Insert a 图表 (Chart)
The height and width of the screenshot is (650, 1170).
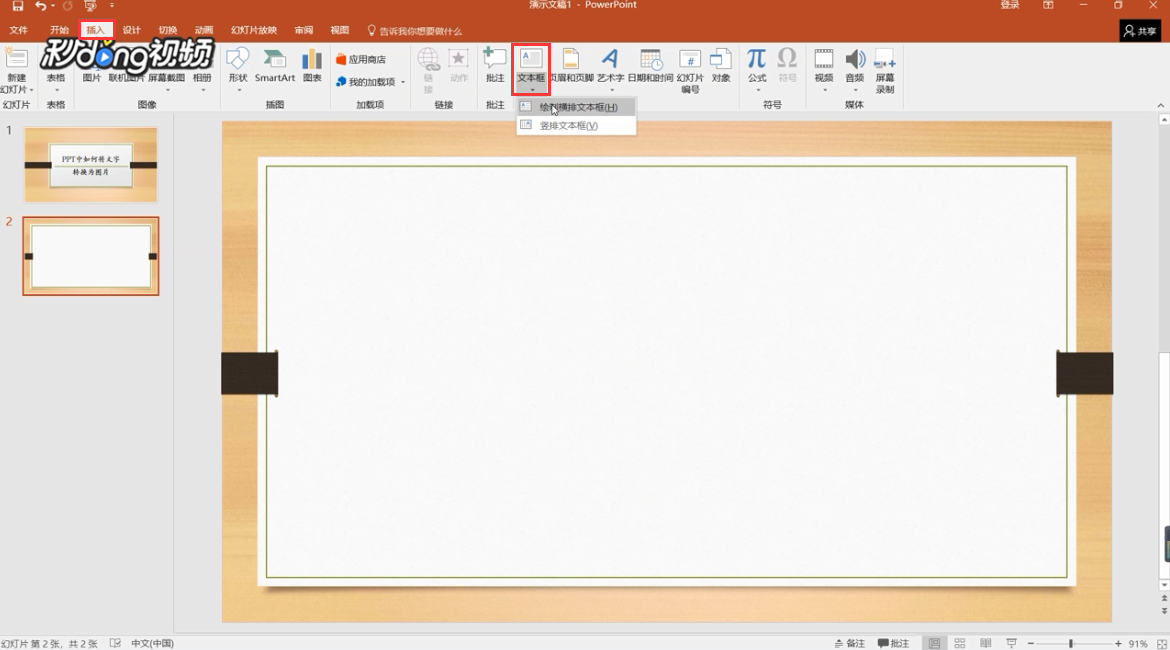pos(312,66)
